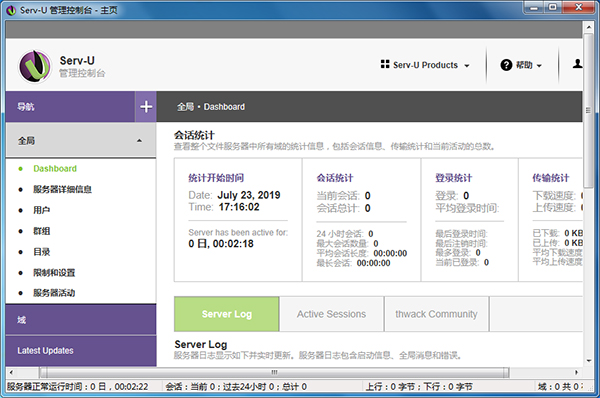Select Dashboard in the navigation
This screenshot has height=398, width=600.
55,168
